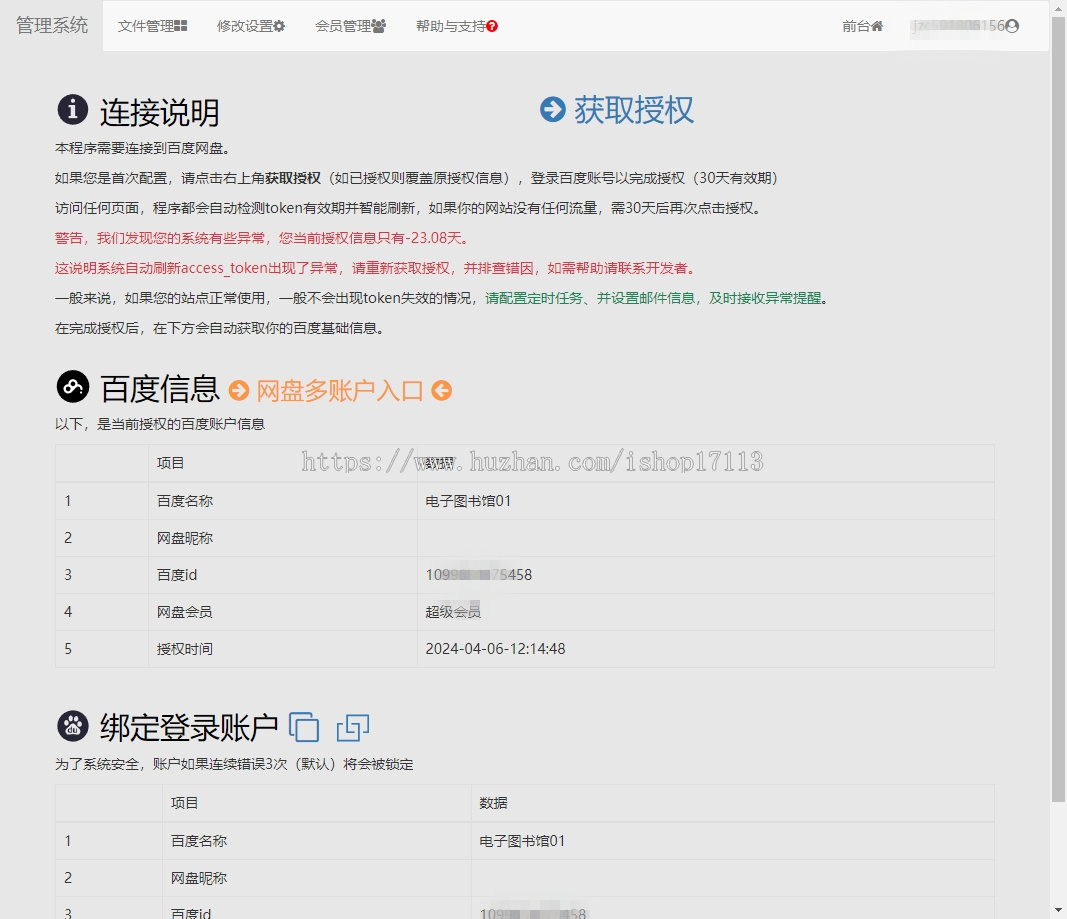Select the 百度id label in 百度信息 table
This screenshot has height=919, width=1067.
point(177,575)
